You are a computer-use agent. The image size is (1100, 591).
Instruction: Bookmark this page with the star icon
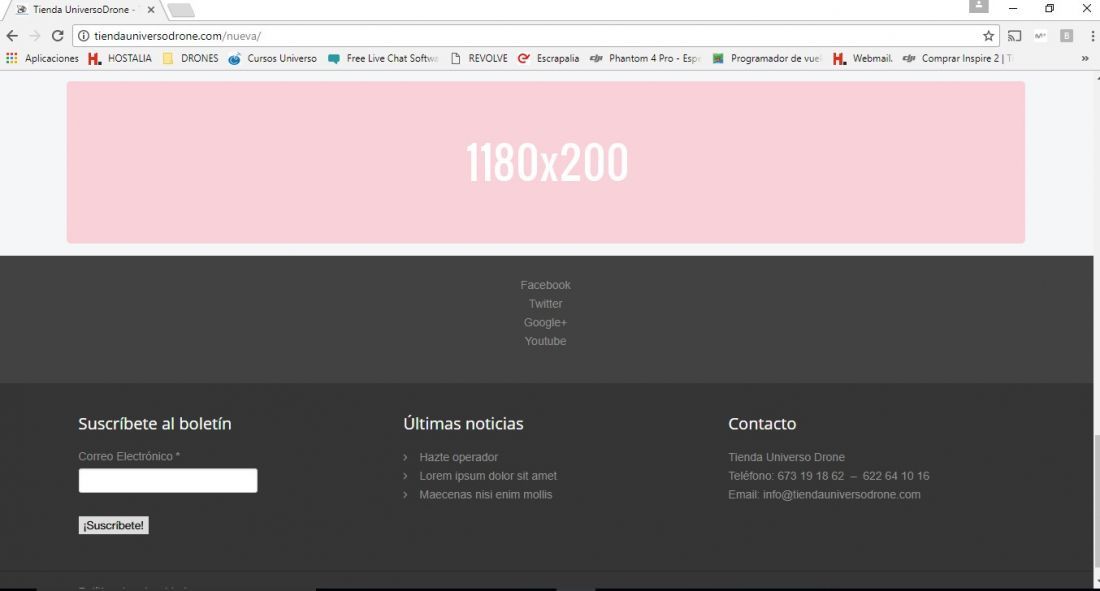click(988, 36)
